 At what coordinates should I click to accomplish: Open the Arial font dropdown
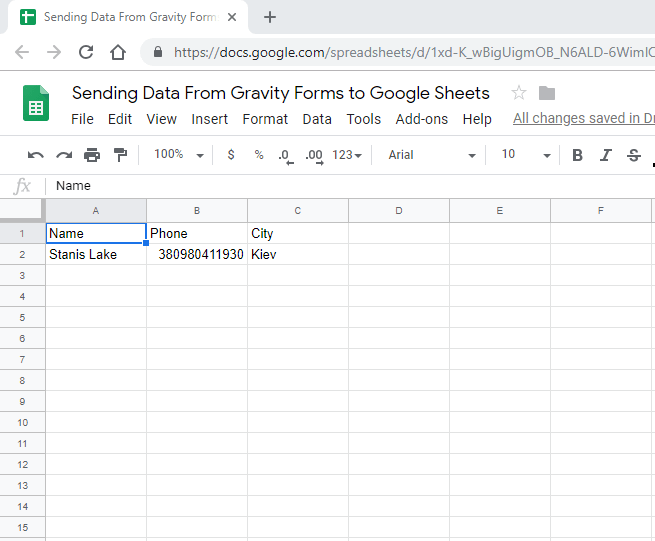432,155
